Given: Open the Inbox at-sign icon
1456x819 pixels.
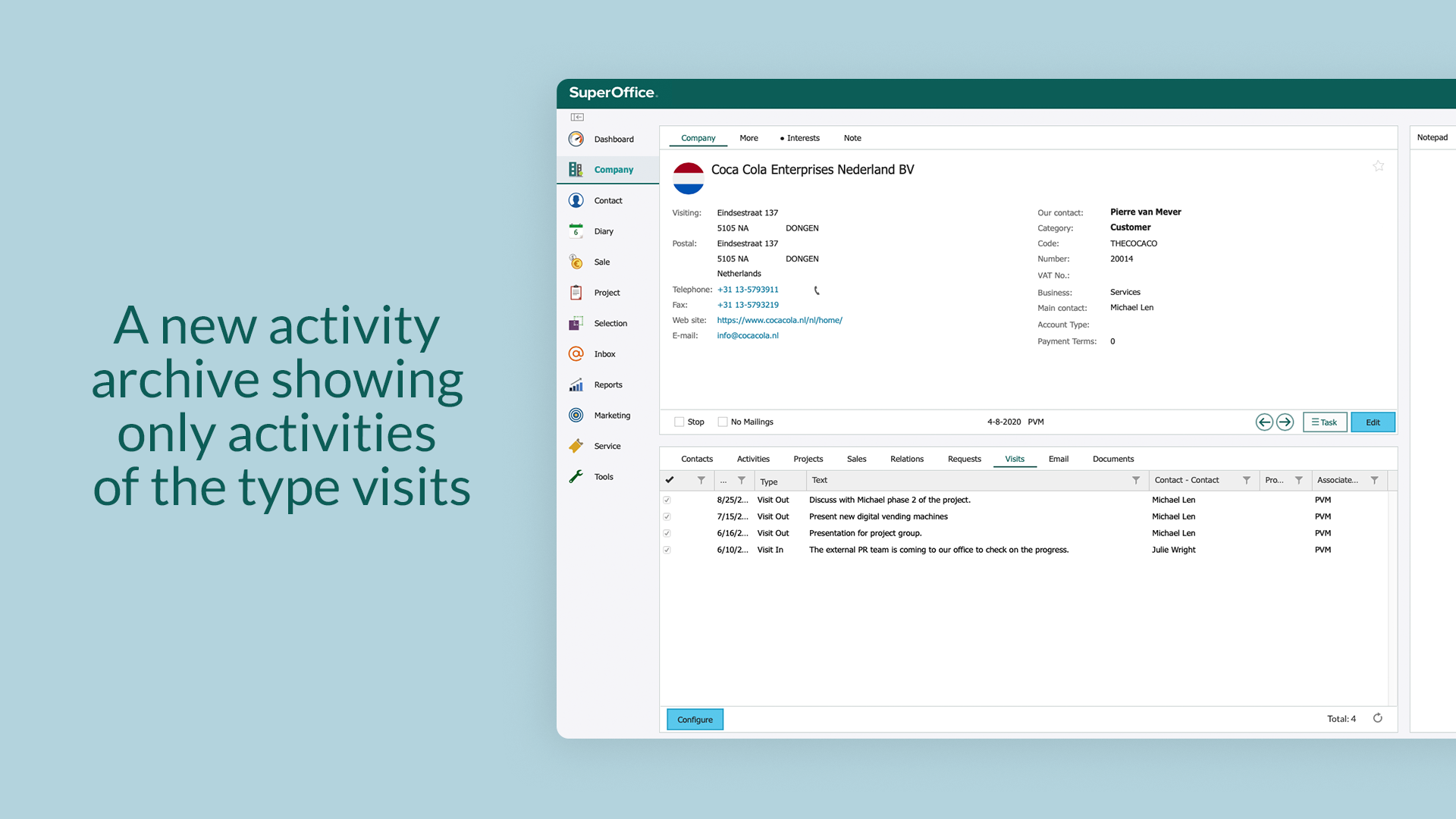Looking at the screenshot, I should (x=576, y=354).
